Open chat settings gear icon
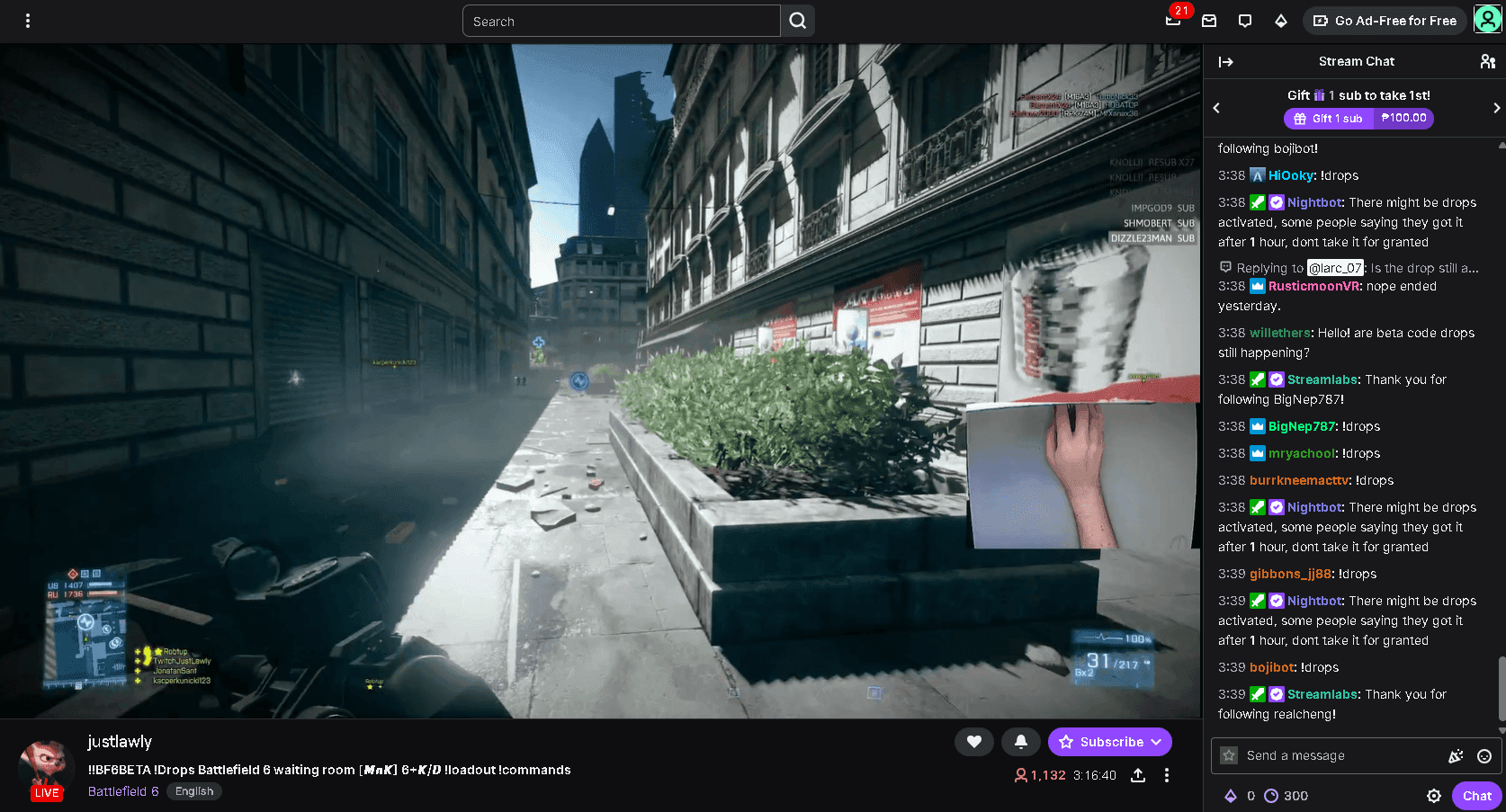 (x=1434, y=796)
